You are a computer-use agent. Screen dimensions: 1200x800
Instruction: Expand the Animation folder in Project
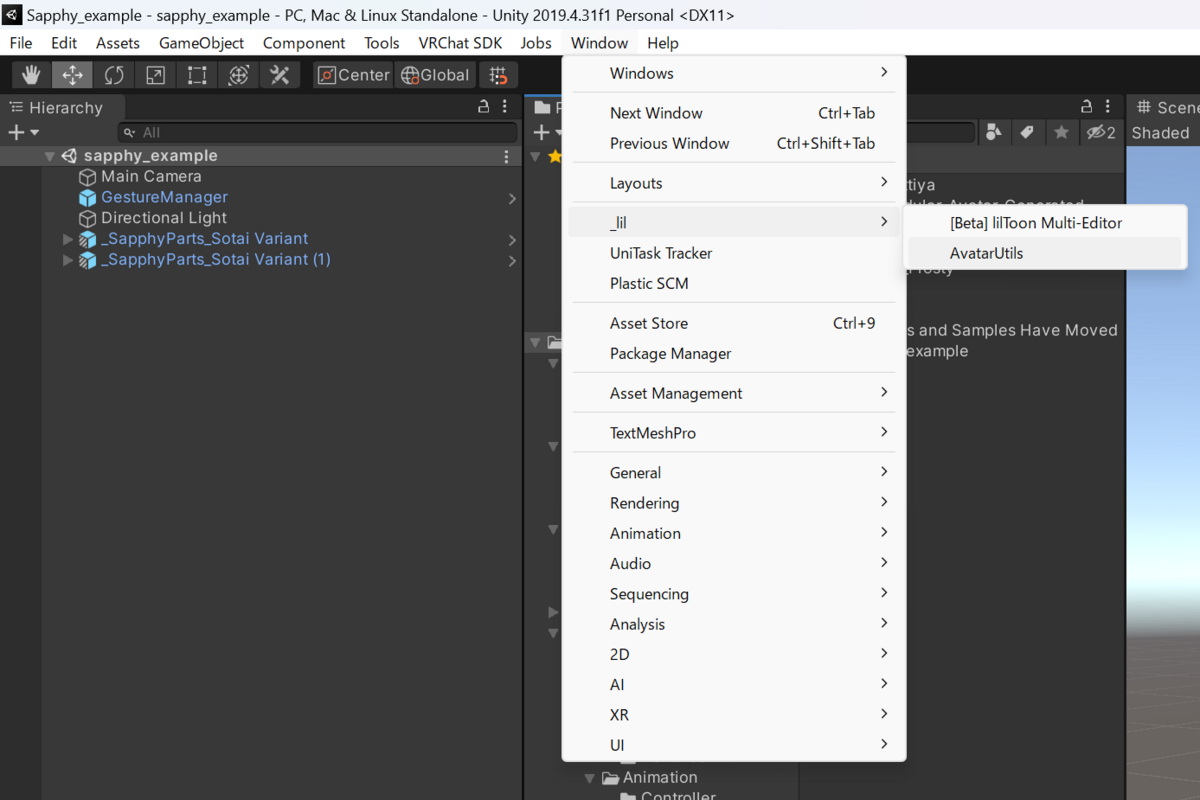coord(589,777)
